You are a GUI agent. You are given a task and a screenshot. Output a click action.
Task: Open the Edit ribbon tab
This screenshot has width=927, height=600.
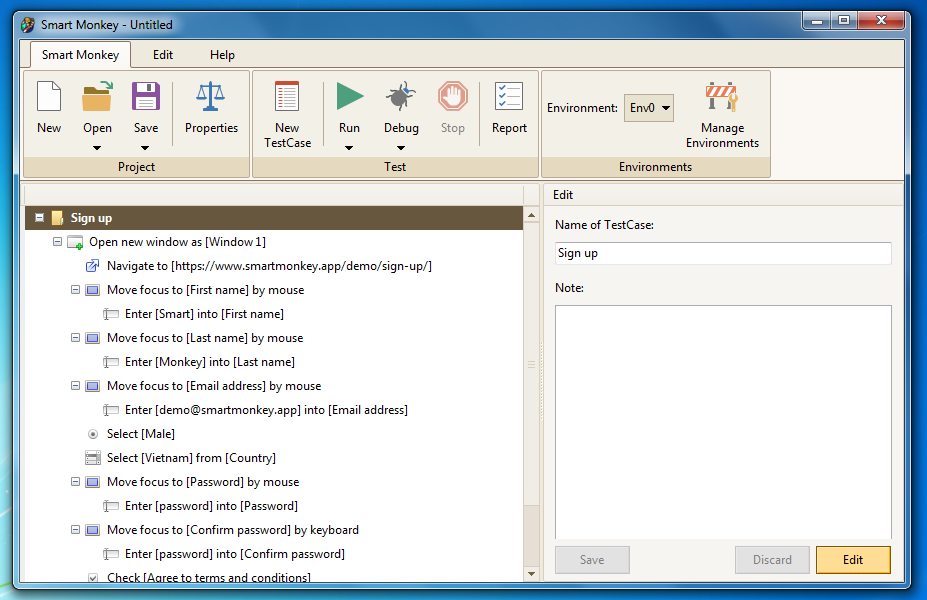point(163,55)
